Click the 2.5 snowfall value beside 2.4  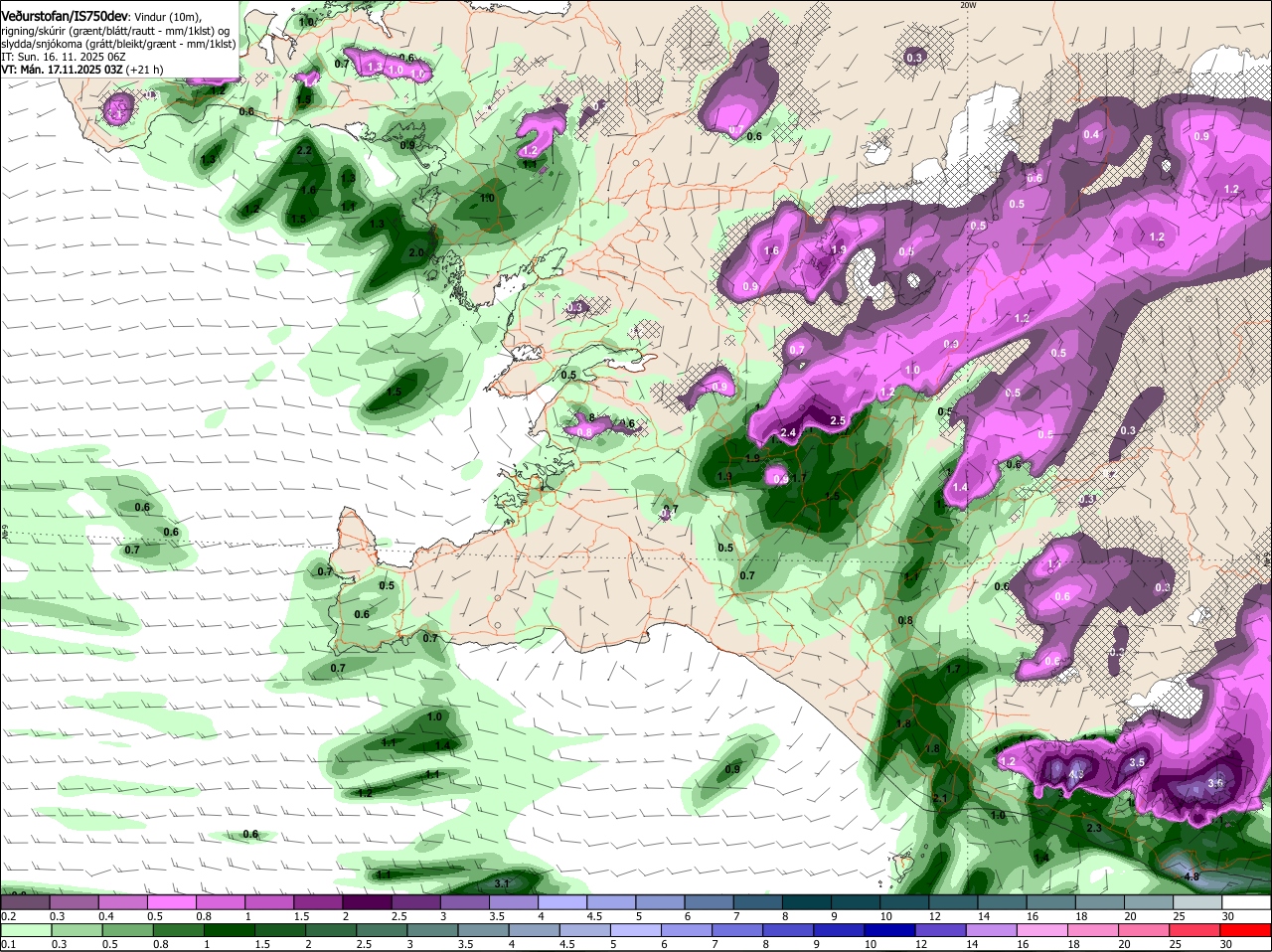point(838,421)
